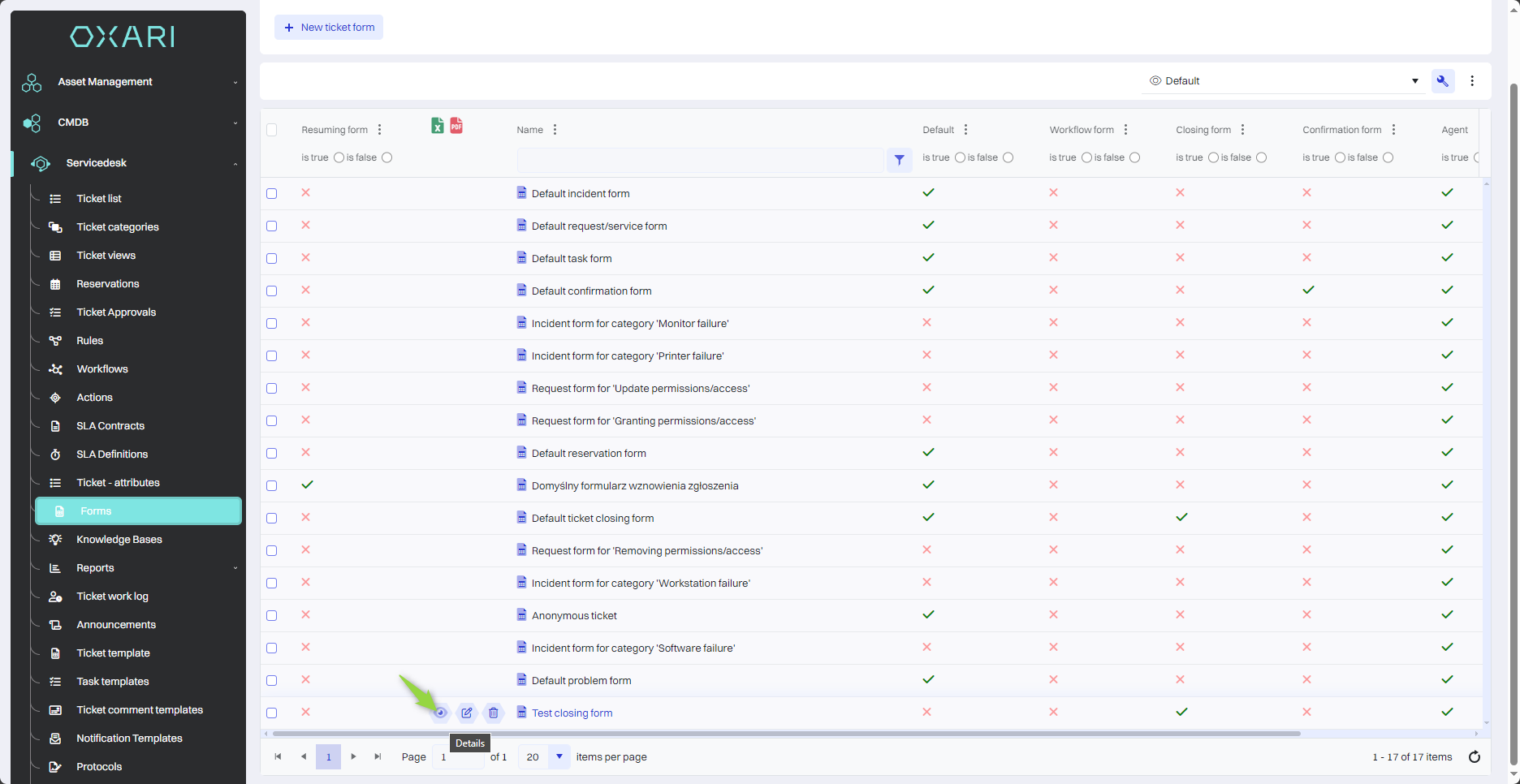Open the items per page dropdown
The height and width of the screenshot is (784, 1520).
(559, 757)
